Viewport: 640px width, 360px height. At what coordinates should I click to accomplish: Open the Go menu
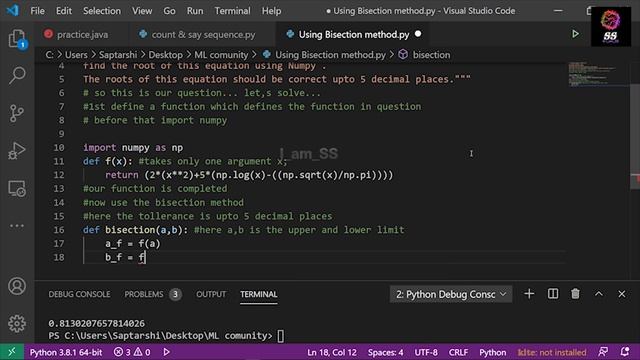tap(169, 11)
